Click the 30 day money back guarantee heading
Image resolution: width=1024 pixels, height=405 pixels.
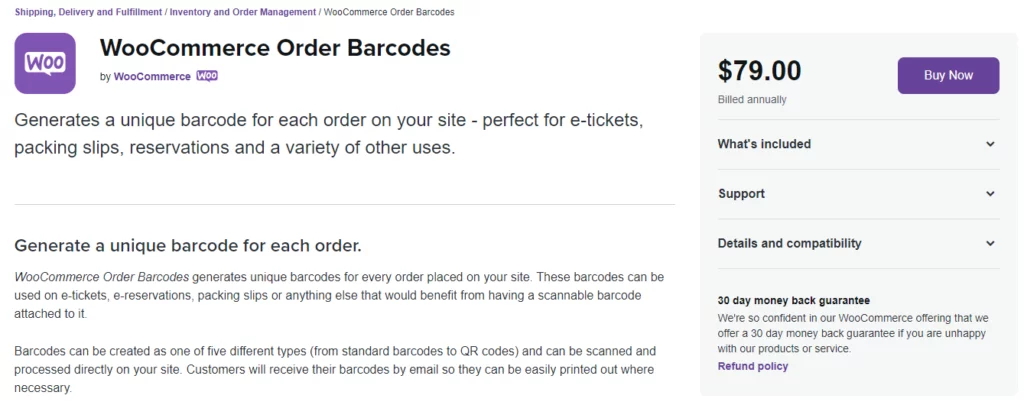793,301
